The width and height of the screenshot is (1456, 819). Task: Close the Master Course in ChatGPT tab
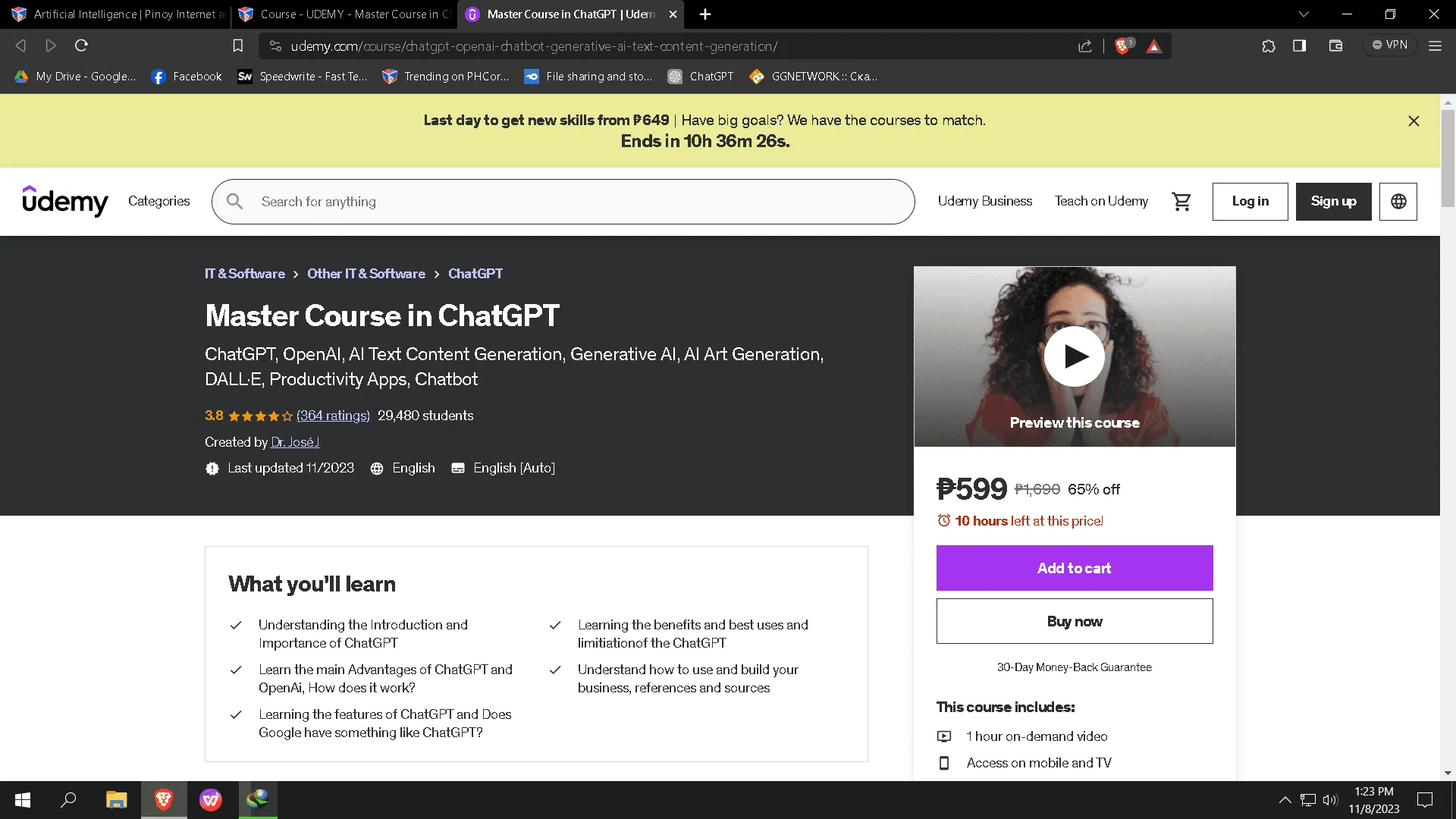click(673, 14)
